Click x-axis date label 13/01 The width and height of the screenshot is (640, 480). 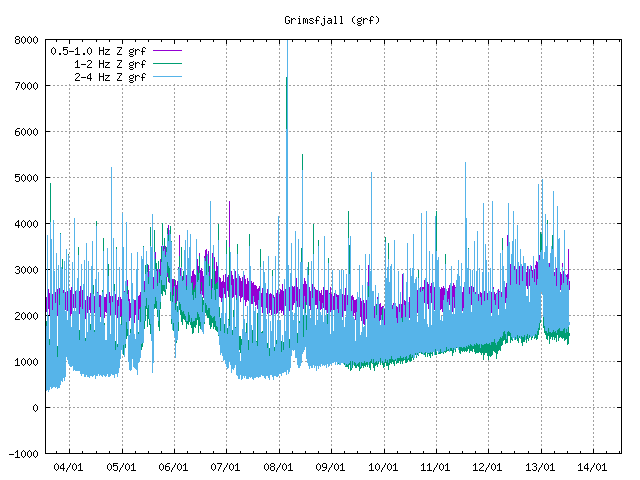pos(540,467)
